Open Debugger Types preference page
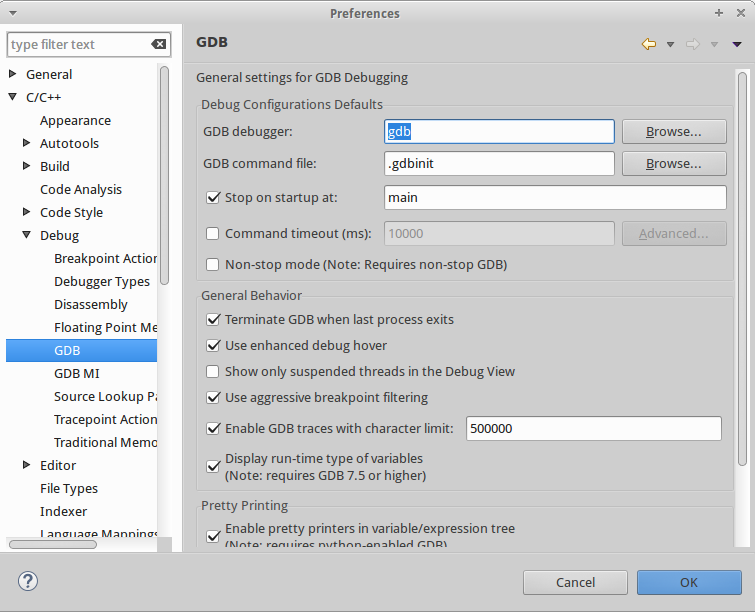 (102, 281)
